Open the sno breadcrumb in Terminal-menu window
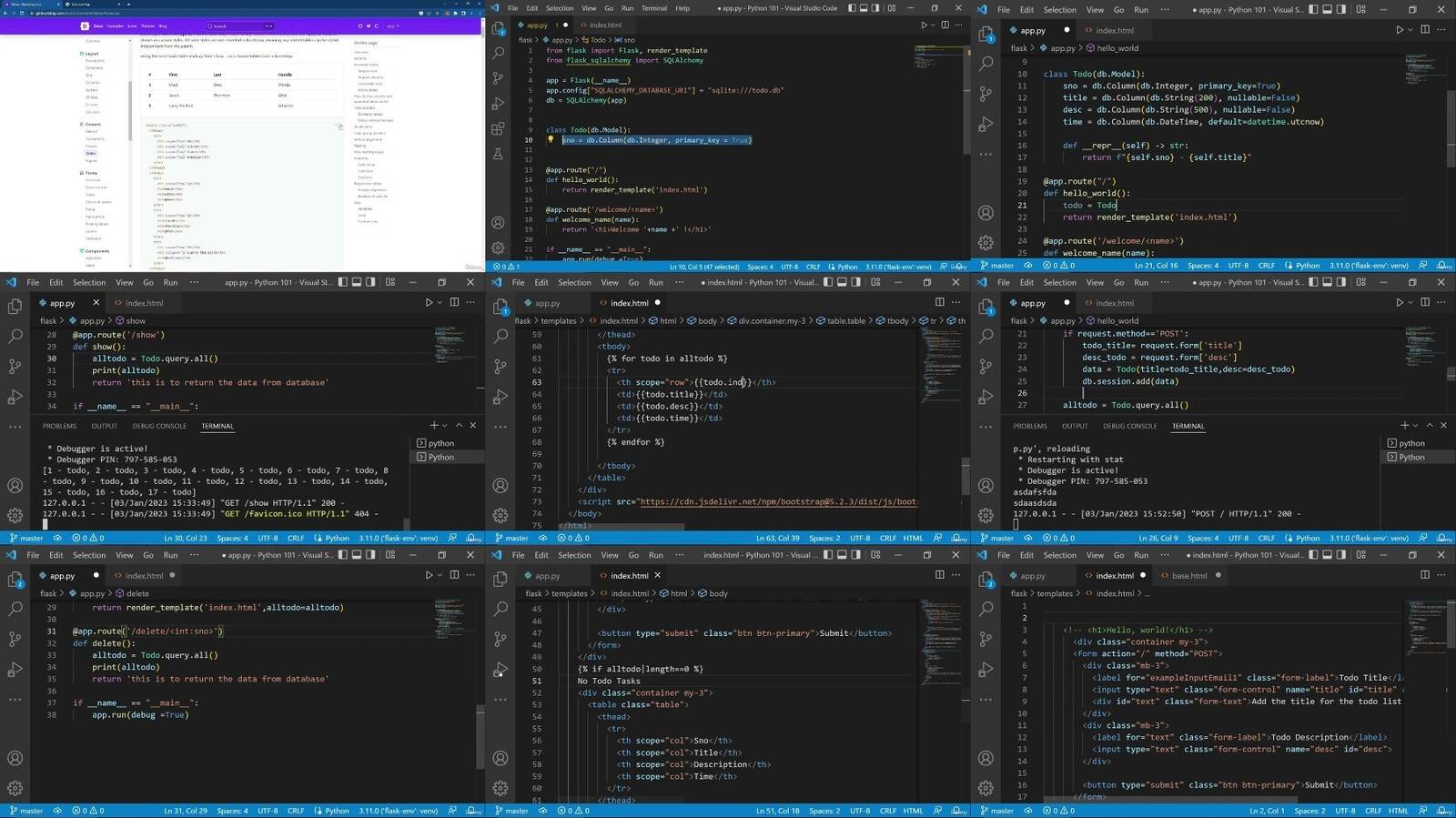 624,40
